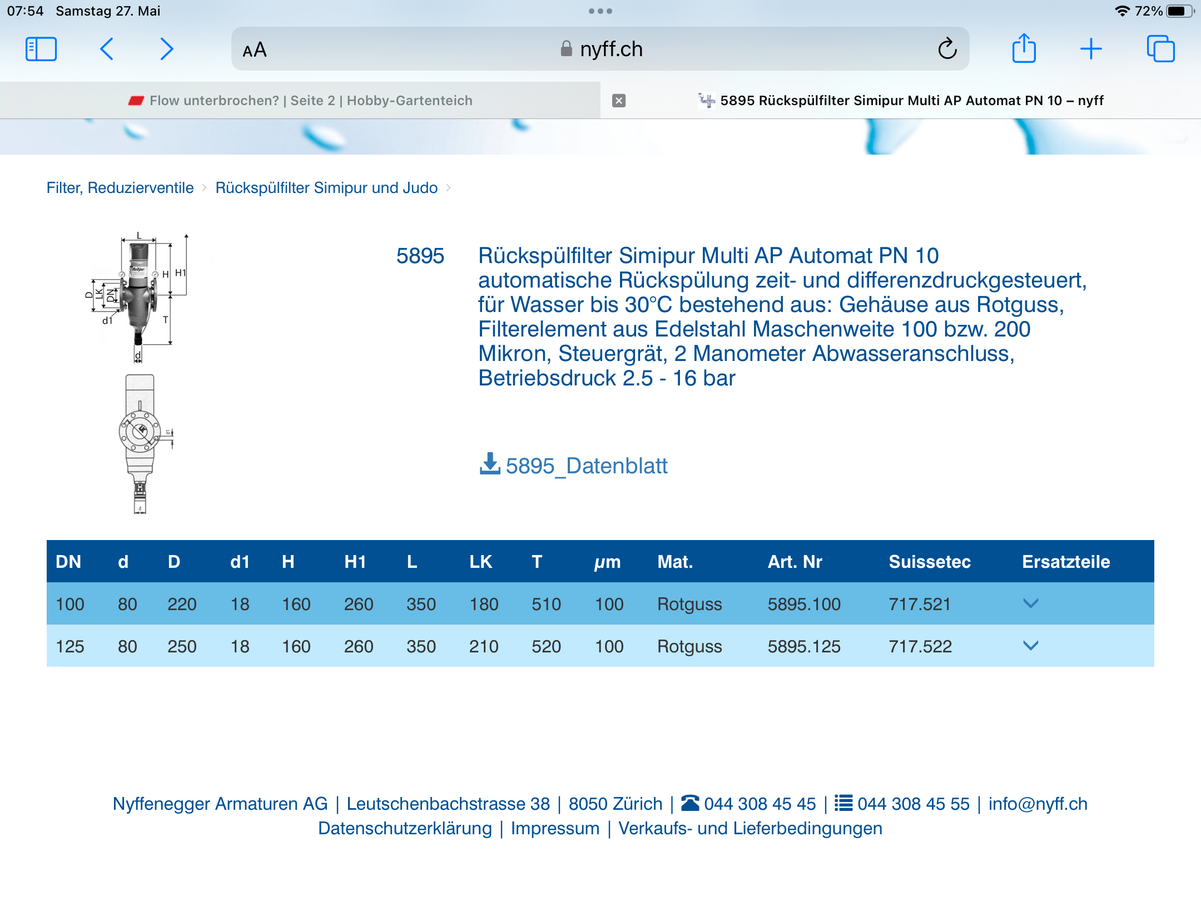Open the Share sheet
The width and height of the screenshot is (1201, 901).
(1024, 48)
